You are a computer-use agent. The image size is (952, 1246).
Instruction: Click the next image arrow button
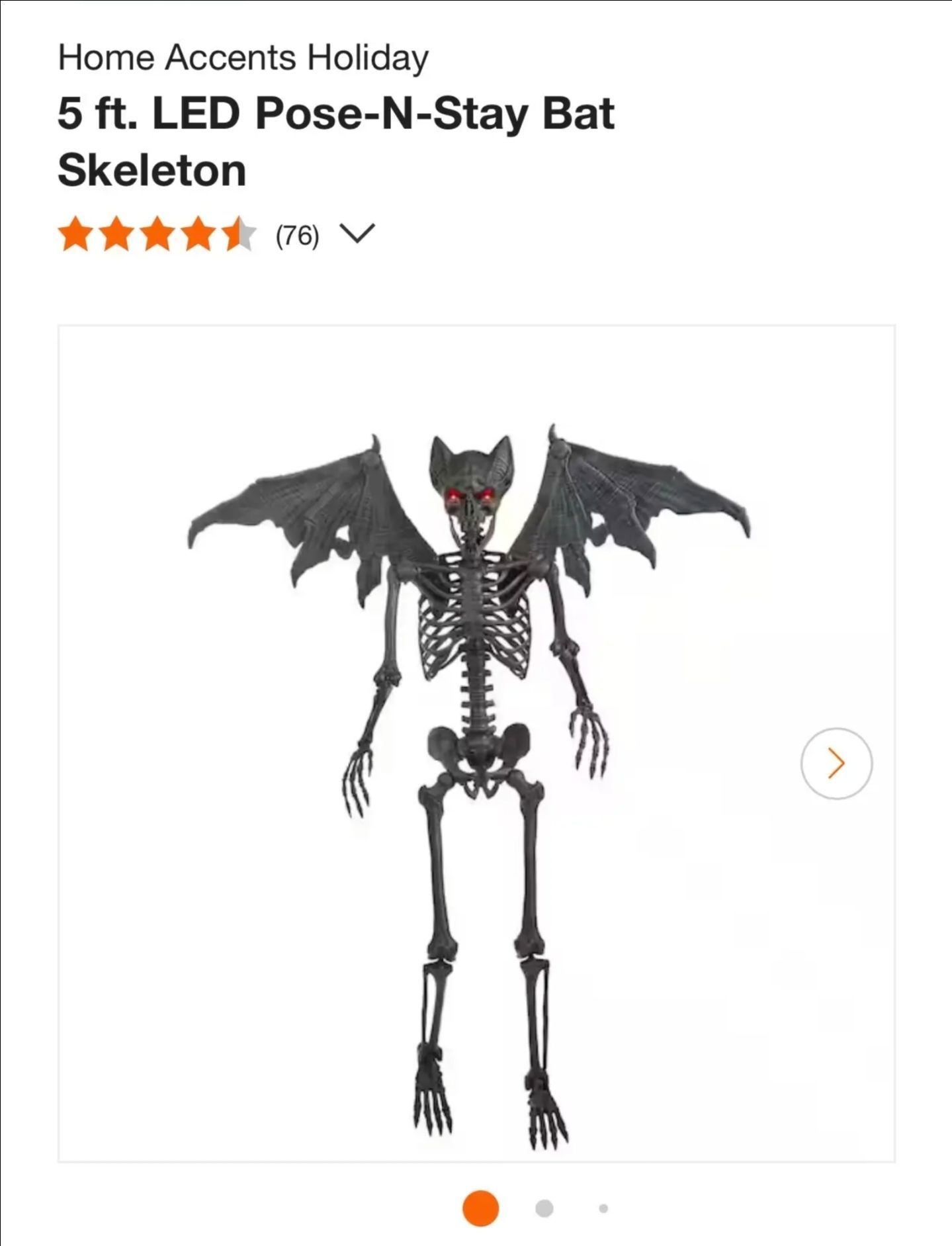point(836,764)
